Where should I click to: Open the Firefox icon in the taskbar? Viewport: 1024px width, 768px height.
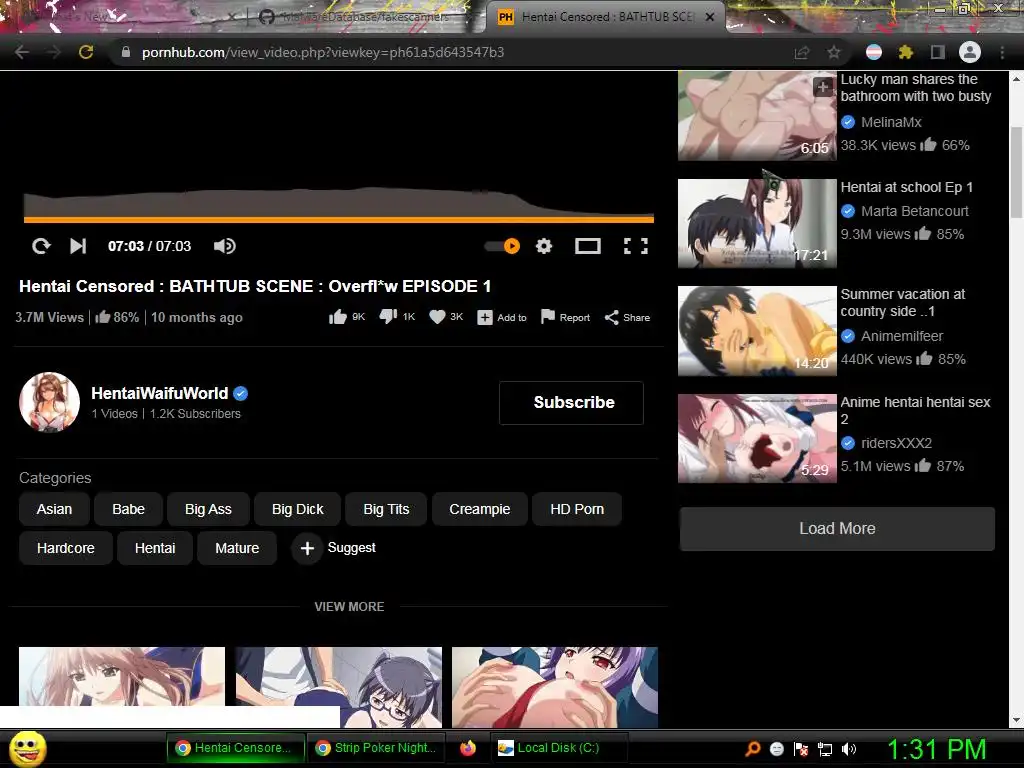tap(468, 748)
